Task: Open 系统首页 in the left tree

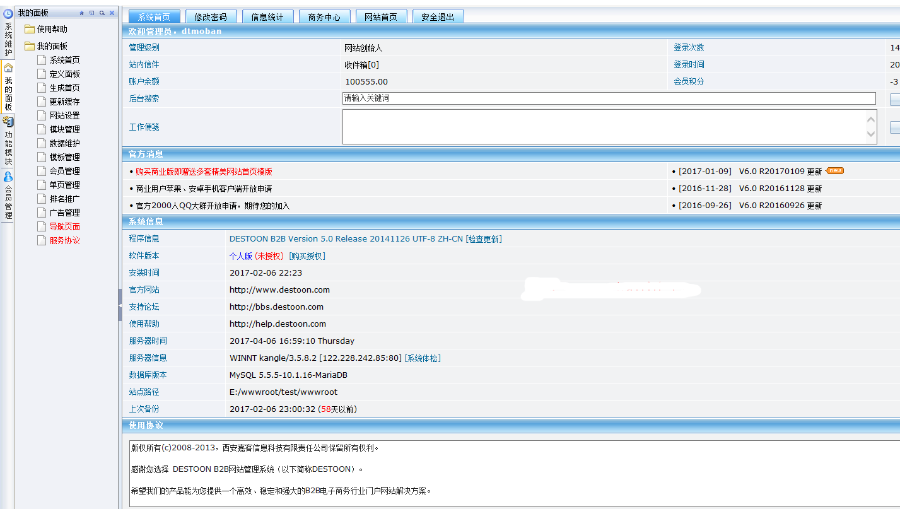Action: [x=64, y=60]
